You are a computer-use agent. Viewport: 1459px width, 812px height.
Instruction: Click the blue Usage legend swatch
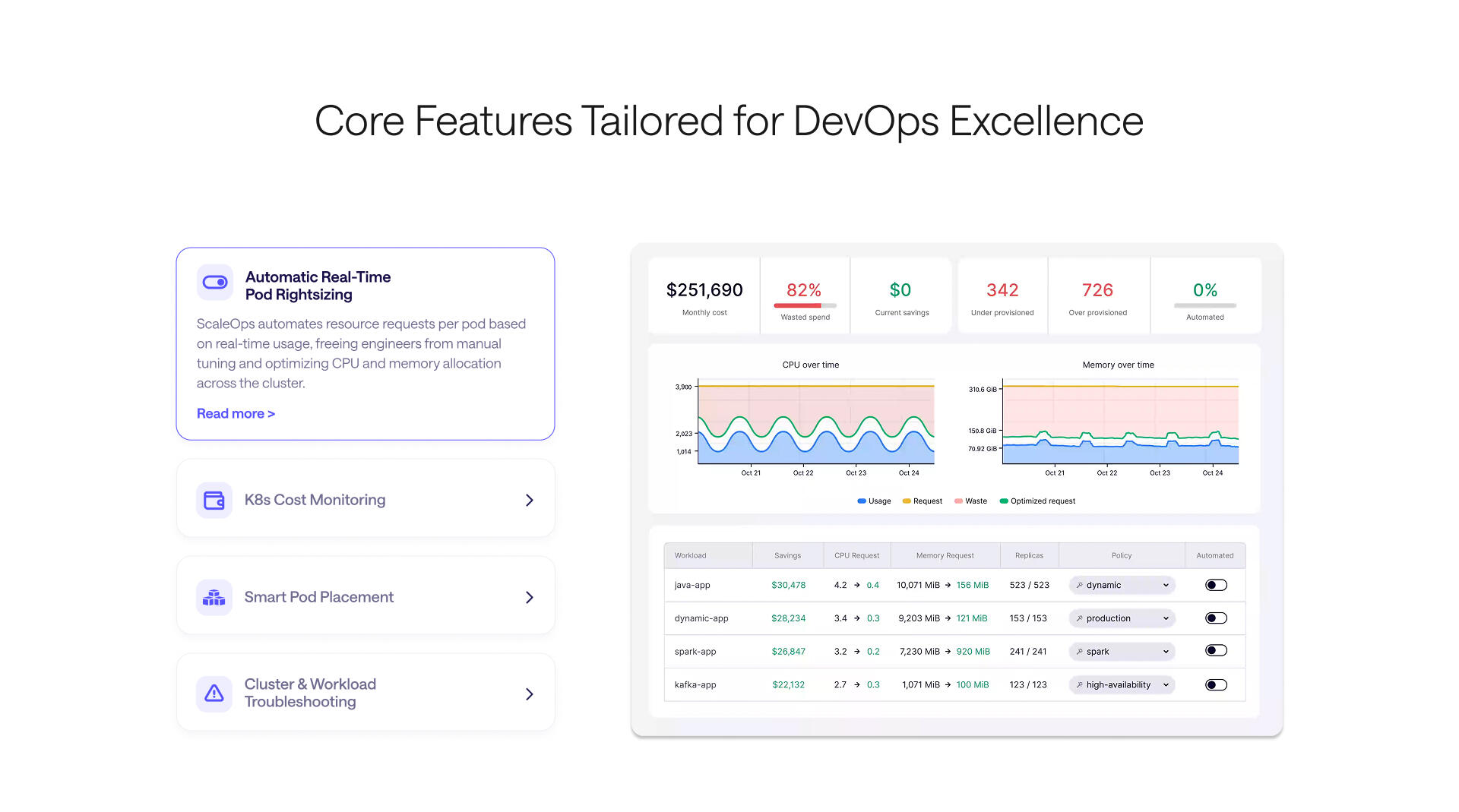(862, 501)
